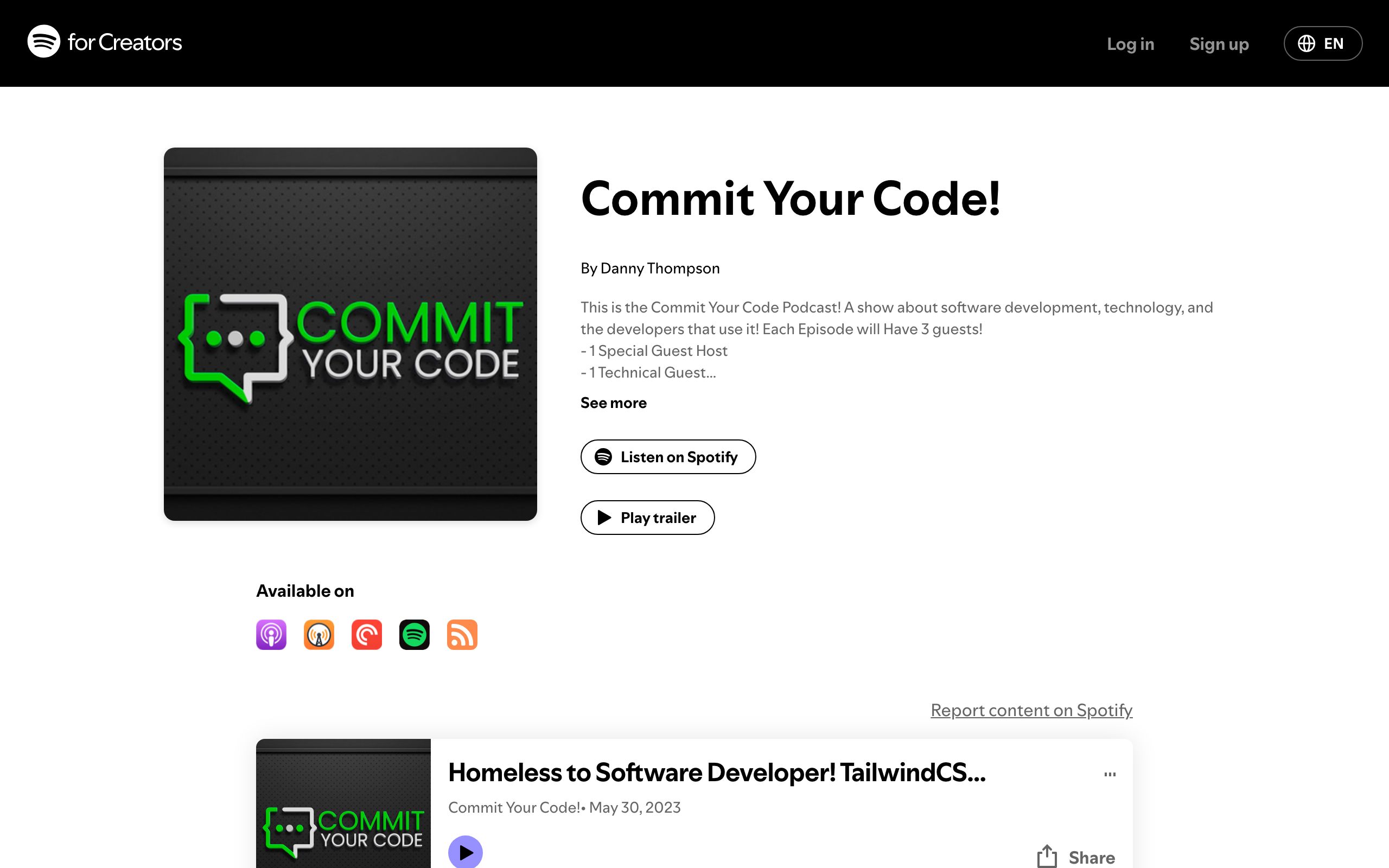Open the EN language selector
This screenshot has width=1389, height=868.
(1322, 43)
